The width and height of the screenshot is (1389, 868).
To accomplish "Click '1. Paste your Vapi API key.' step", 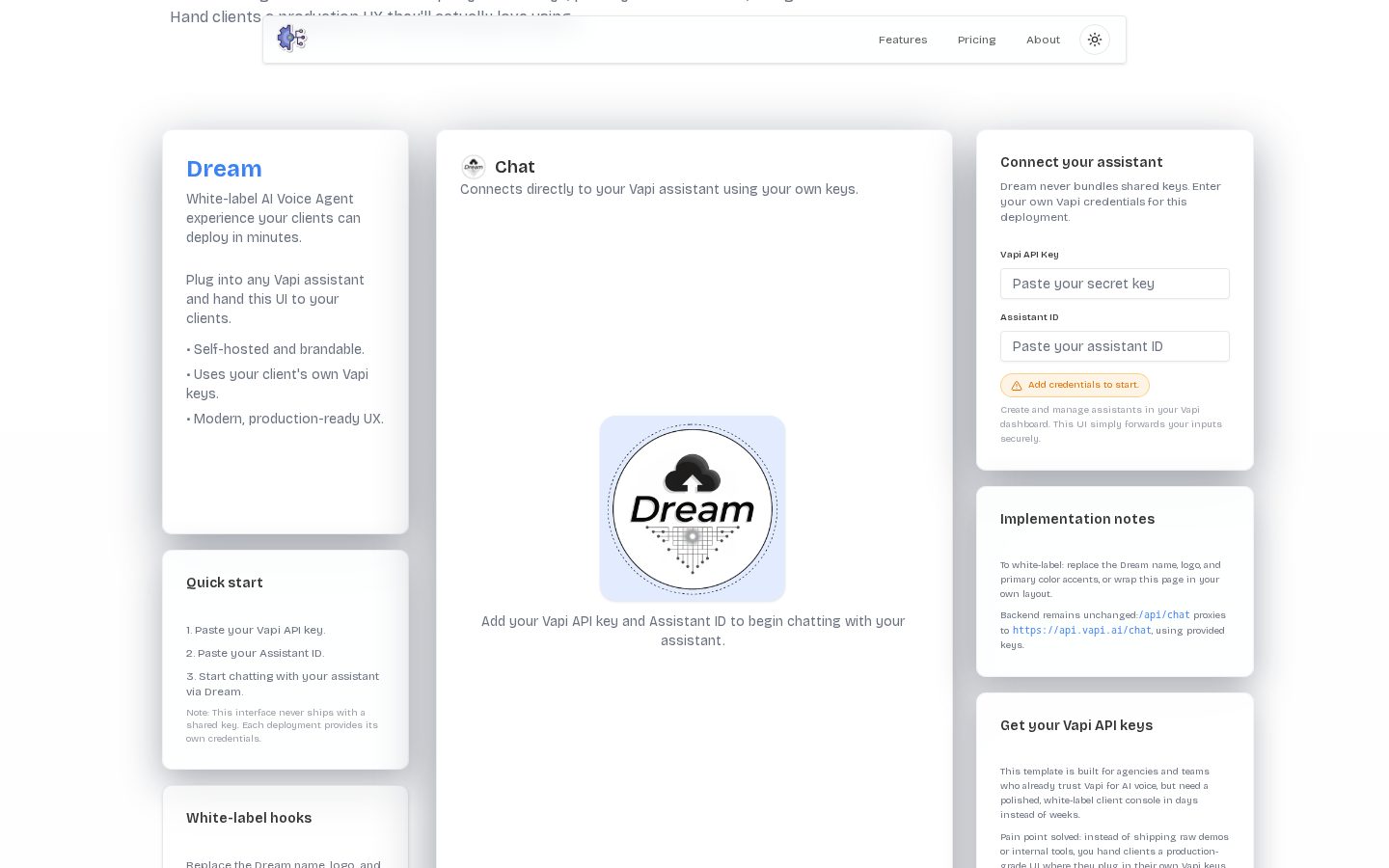I will (256, 630).
